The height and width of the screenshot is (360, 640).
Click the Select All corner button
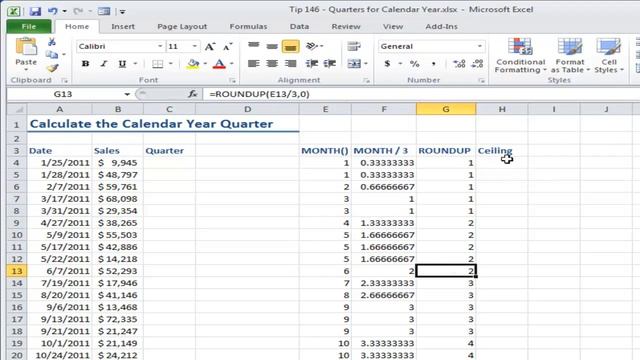pyautogui.click(x=17, y=109)
